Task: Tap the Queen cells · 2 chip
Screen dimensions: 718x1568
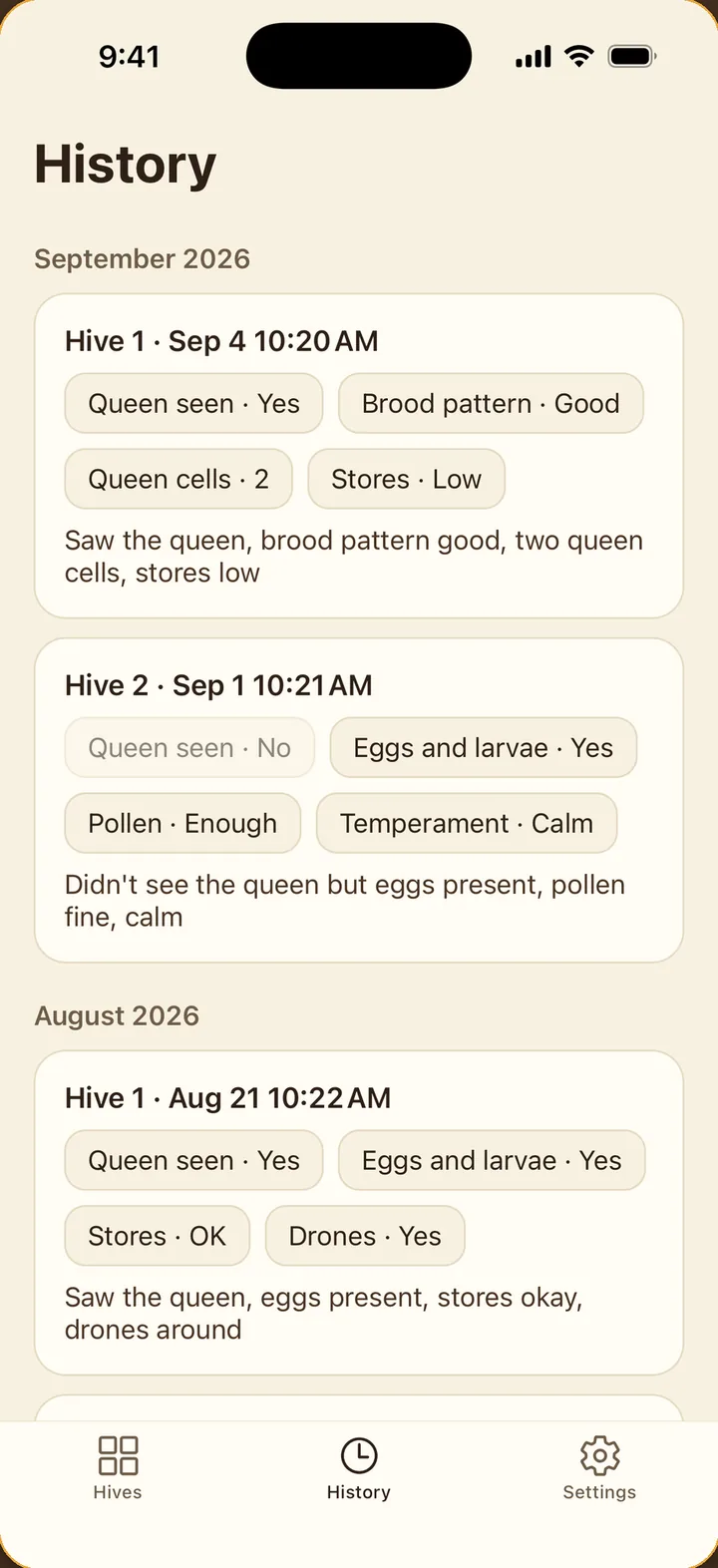Action: 179,480
